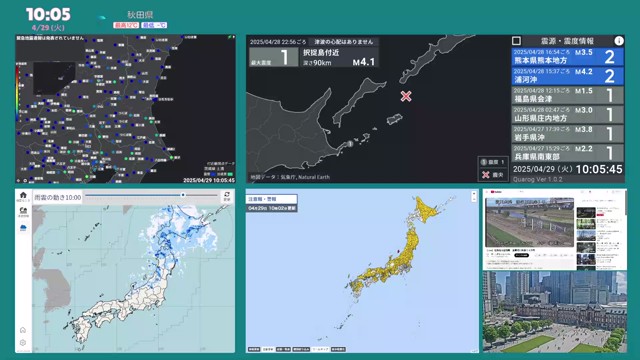Click the outlined house icon above the gear
Image resolution: width=640 pixels, height=360 pixels.
pos(23,330)
